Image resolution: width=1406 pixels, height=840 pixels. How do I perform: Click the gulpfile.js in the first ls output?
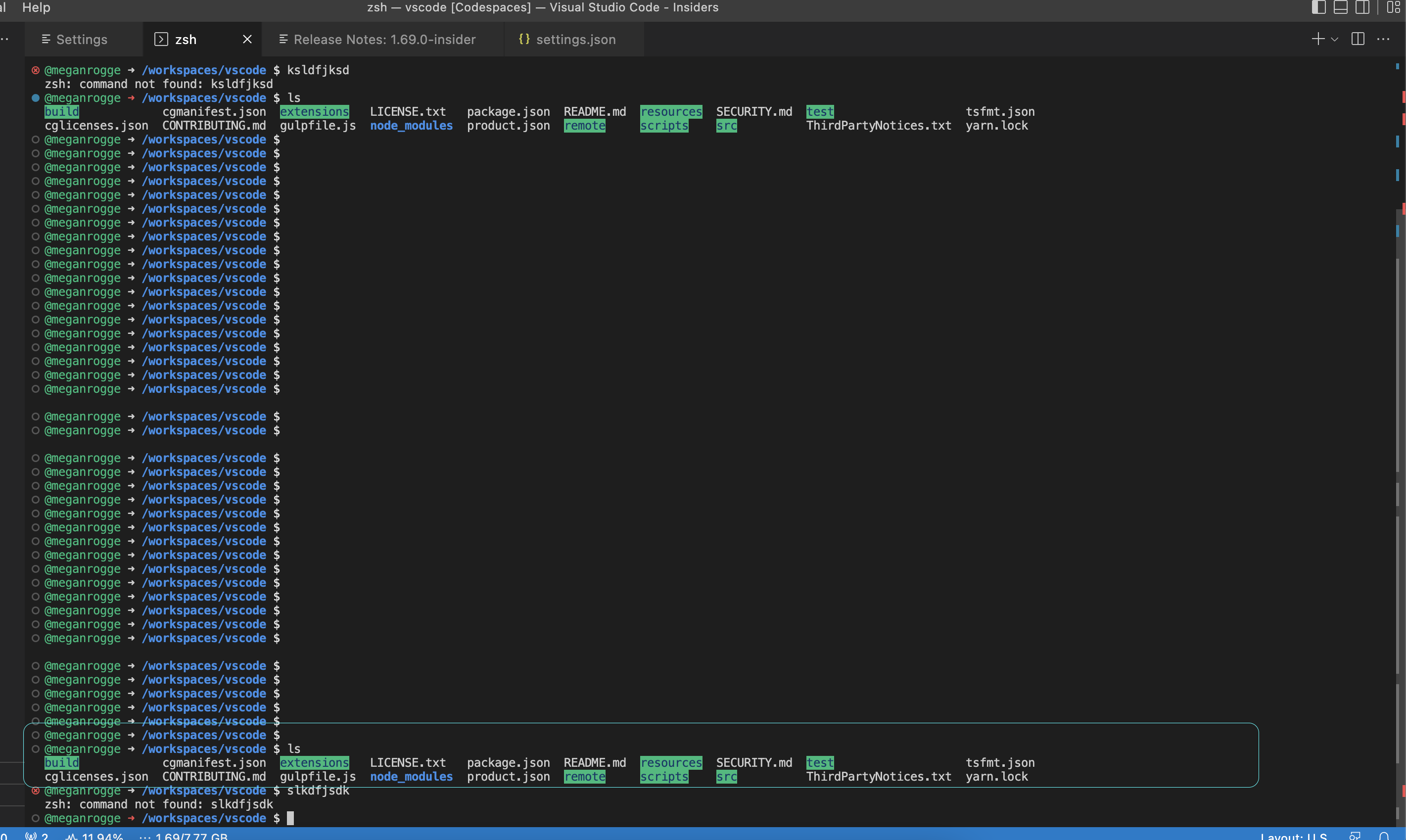tap(318, 126)
